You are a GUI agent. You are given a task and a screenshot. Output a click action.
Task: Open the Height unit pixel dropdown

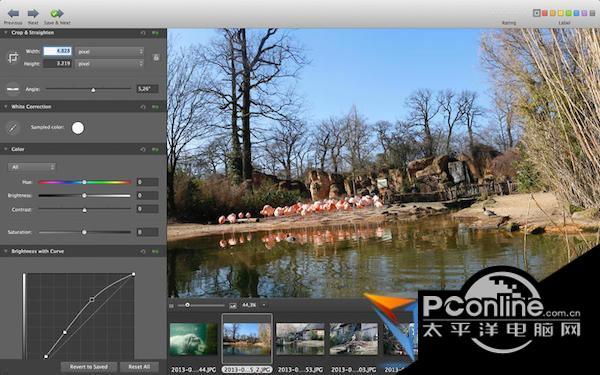coord(110,64)
